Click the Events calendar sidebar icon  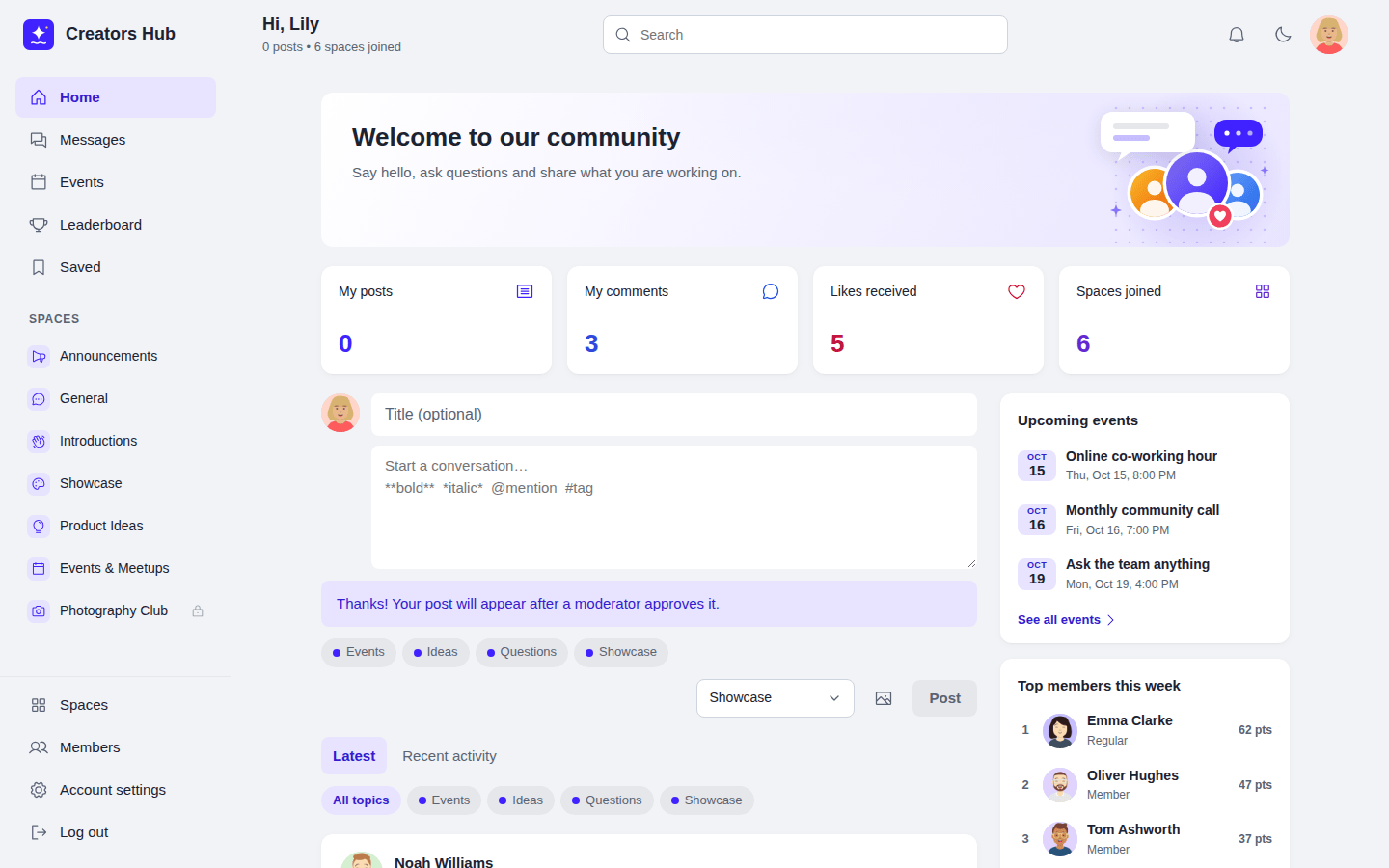click(x=39, y=182)
